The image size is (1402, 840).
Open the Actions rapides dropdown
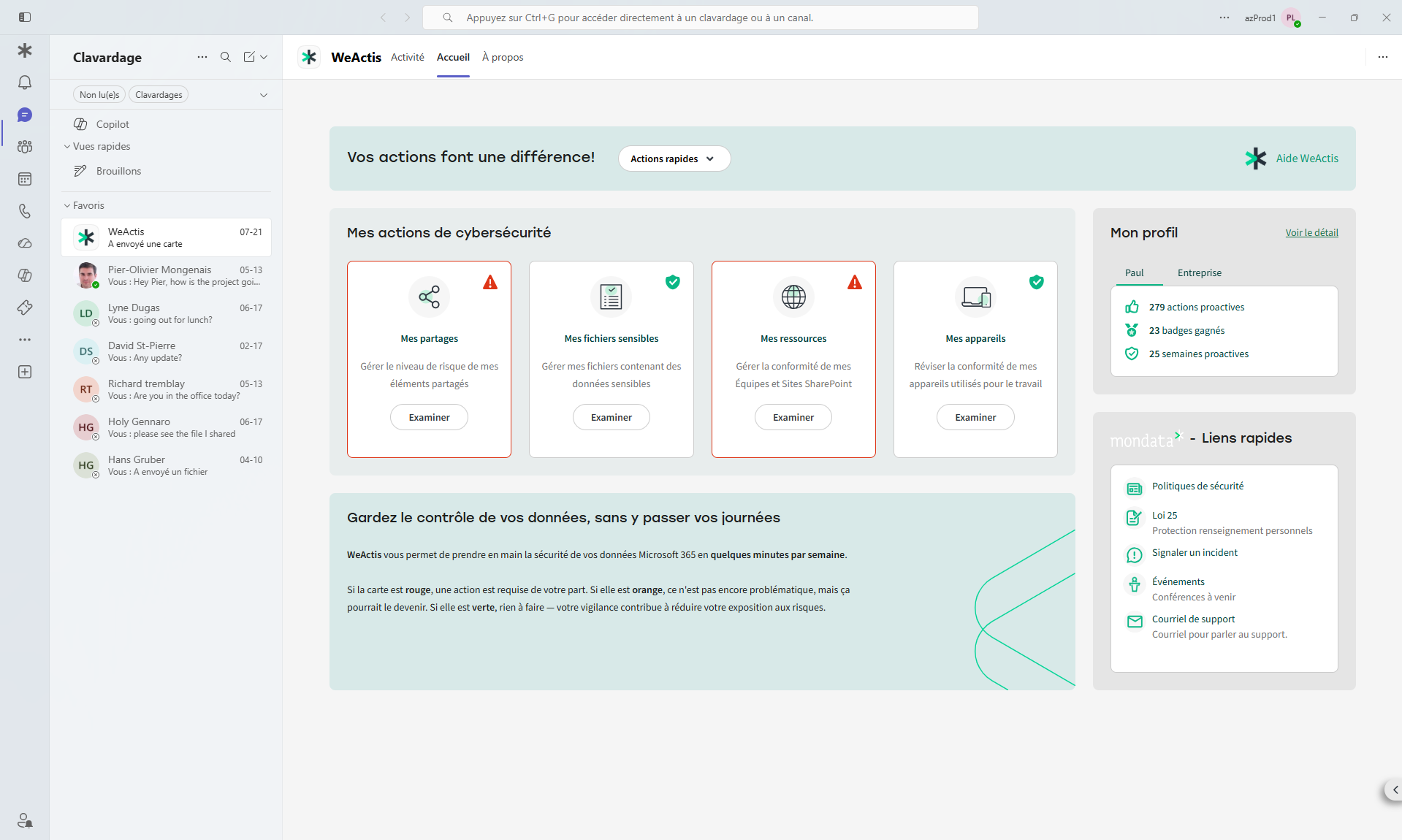pos(674,159)
